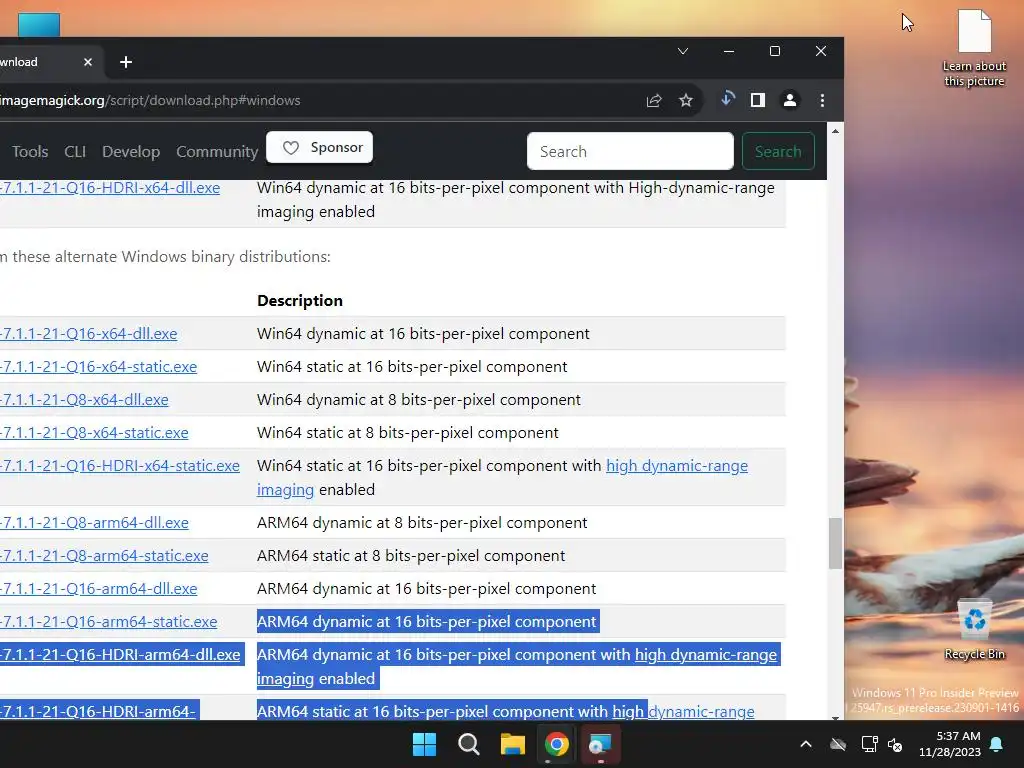Download 7.1.1-21-Q8-x64-static.exe link
The height and width of the screenshot is (768, 1024).
tap(94, 433)
